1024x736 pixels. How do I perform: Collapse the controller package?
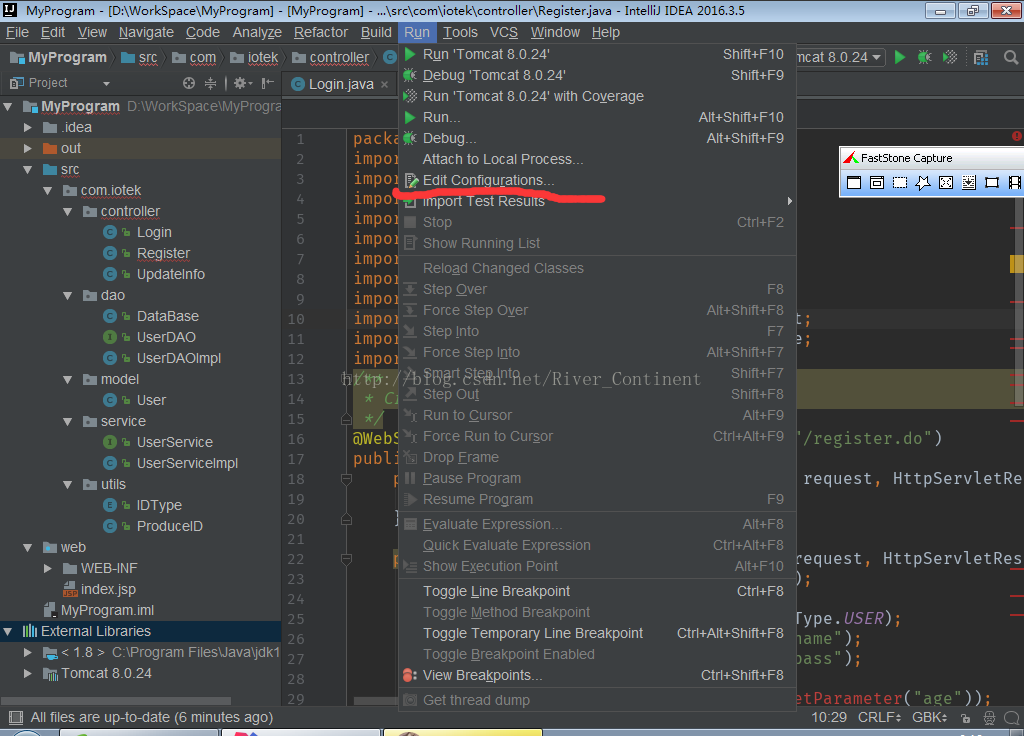tap(68, 212)
